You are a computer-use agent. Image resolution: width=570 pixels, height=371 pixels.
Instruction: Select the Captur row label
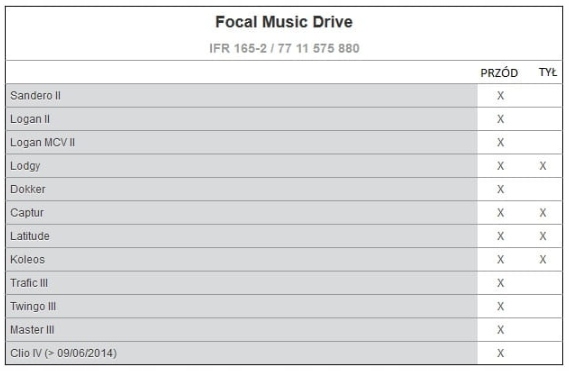27,213
